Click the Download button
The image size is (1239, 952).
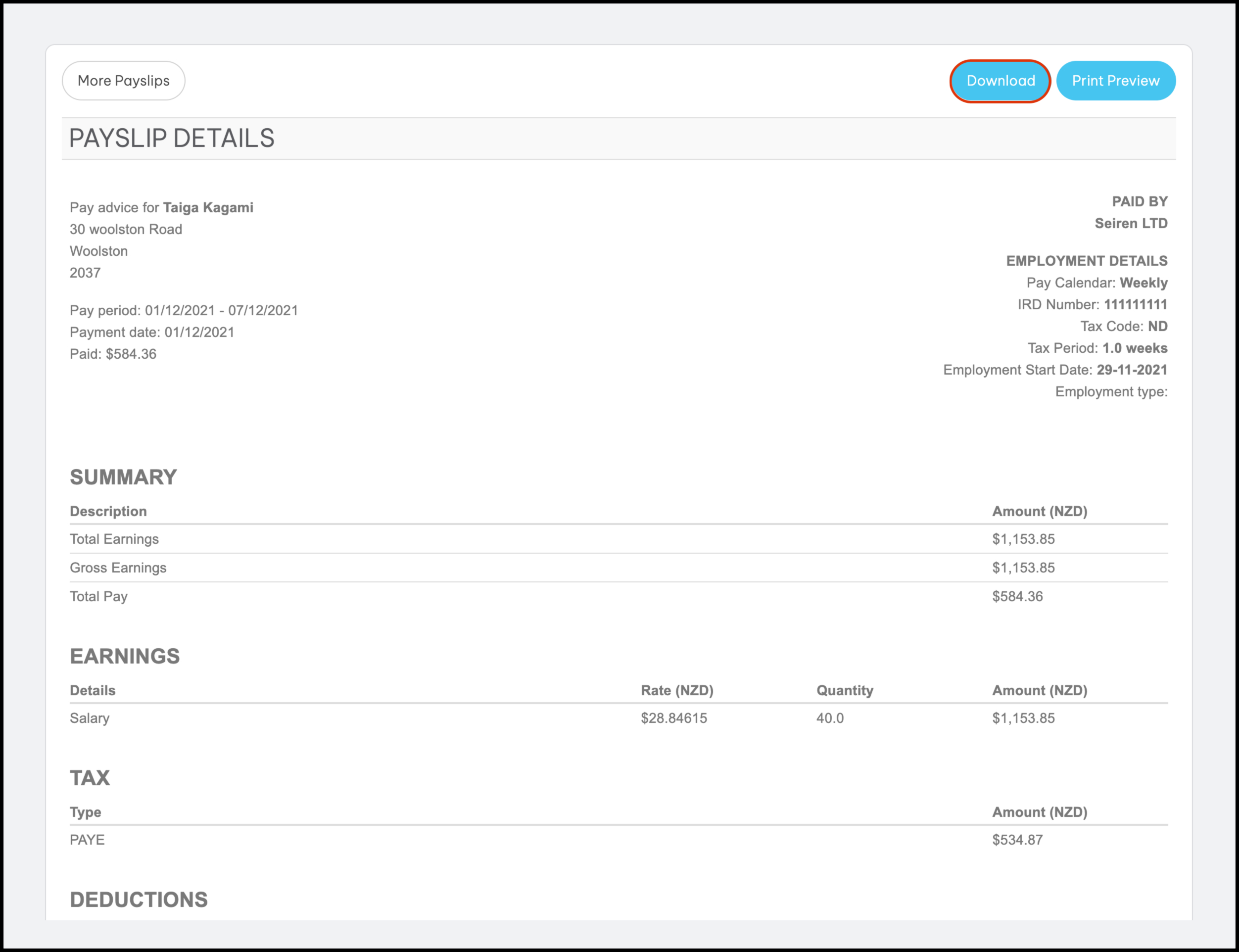point(1000,81)
